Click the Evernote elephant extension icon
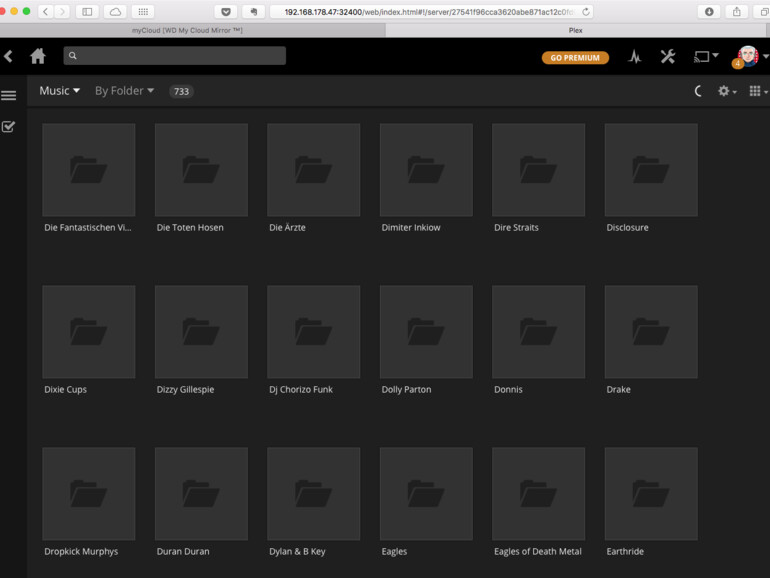Image resolution: width=770 pixels, height=578 pixels. click(254, 11)
